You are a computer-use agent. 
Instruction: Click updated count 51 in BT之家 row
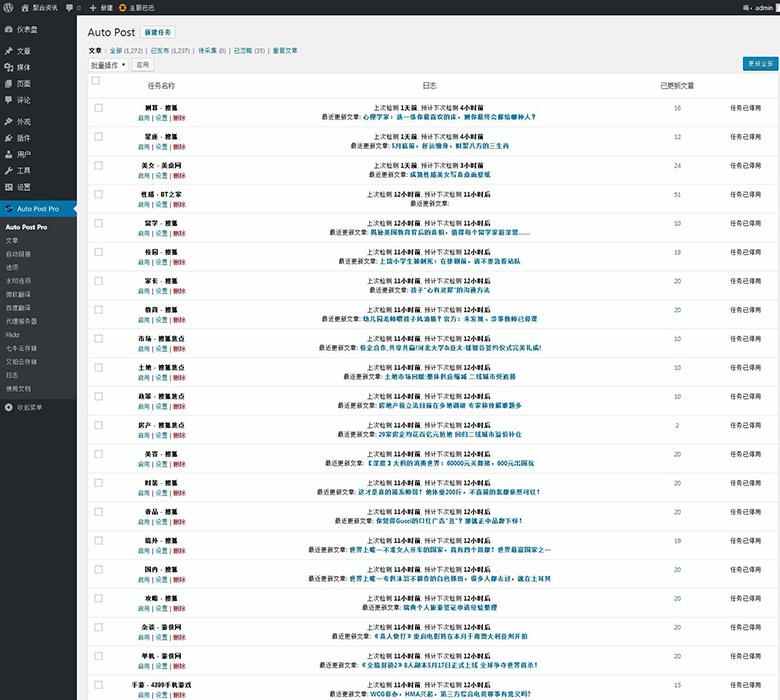coord(677,195)
